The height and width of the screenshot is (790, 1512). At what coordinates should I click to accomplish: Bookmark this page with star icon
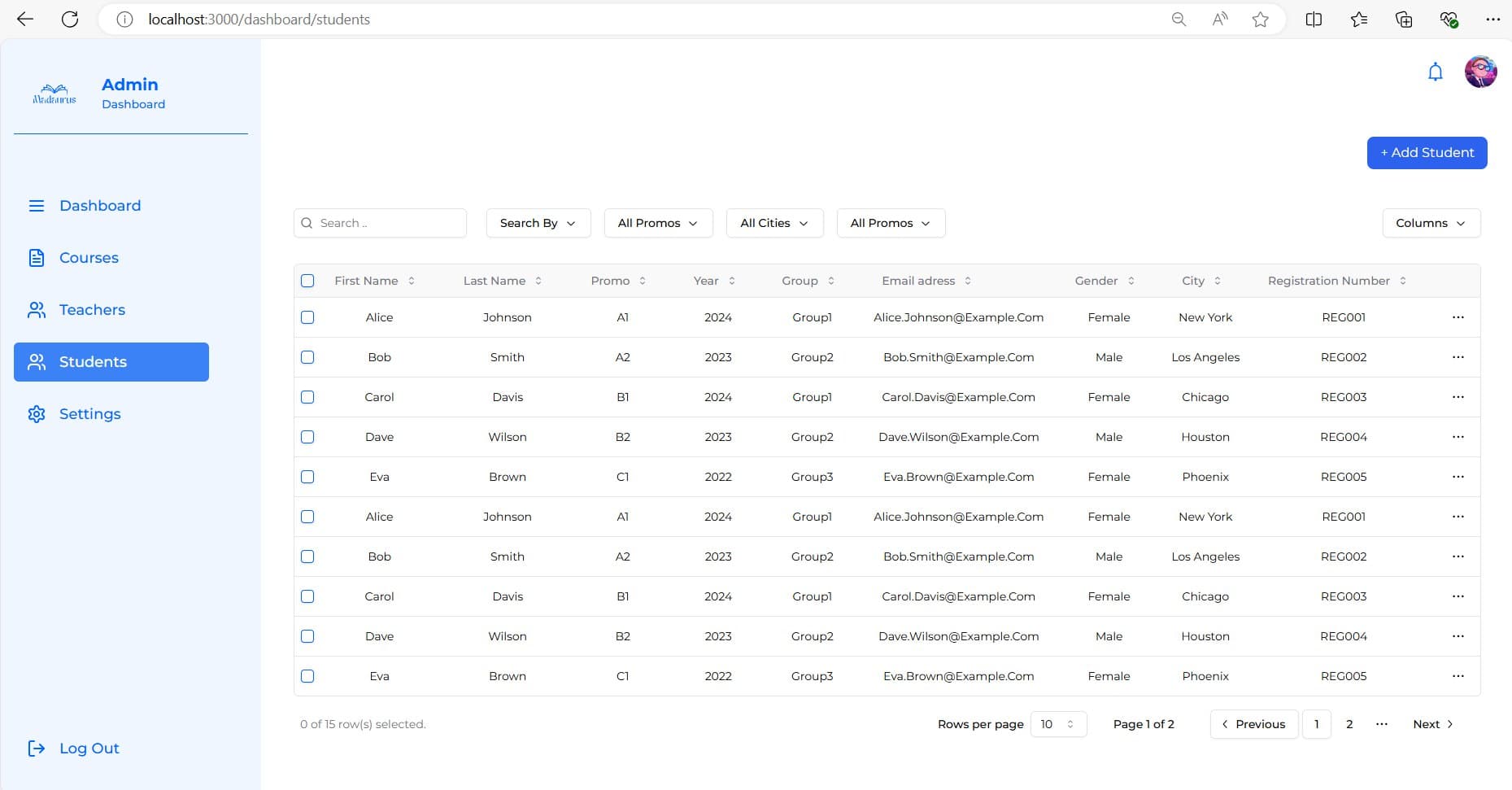1260,20
